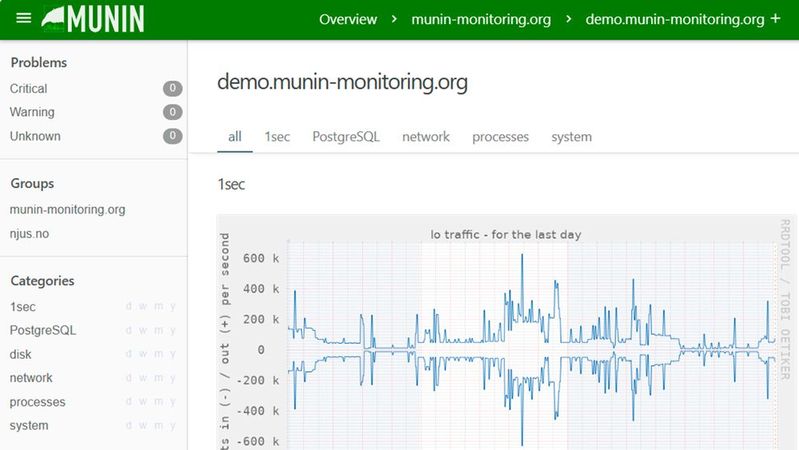Click the Munin logo
The height and width of the screenshot is (450, 799).
coord(94,19)
